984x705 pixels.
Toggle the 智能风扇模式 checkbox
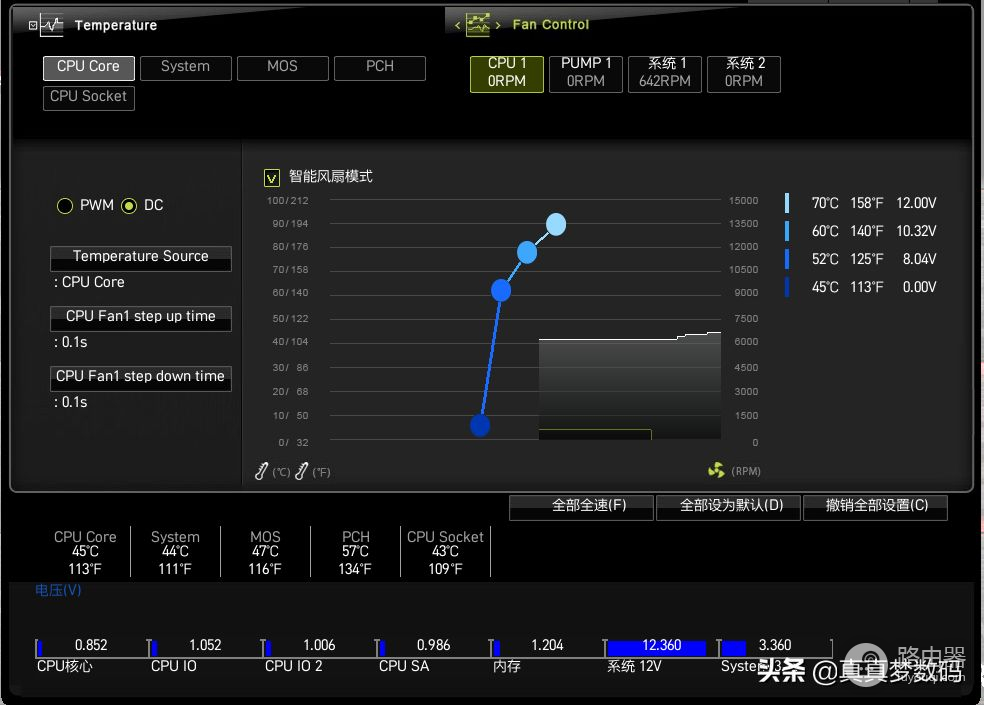coord(272,177)
